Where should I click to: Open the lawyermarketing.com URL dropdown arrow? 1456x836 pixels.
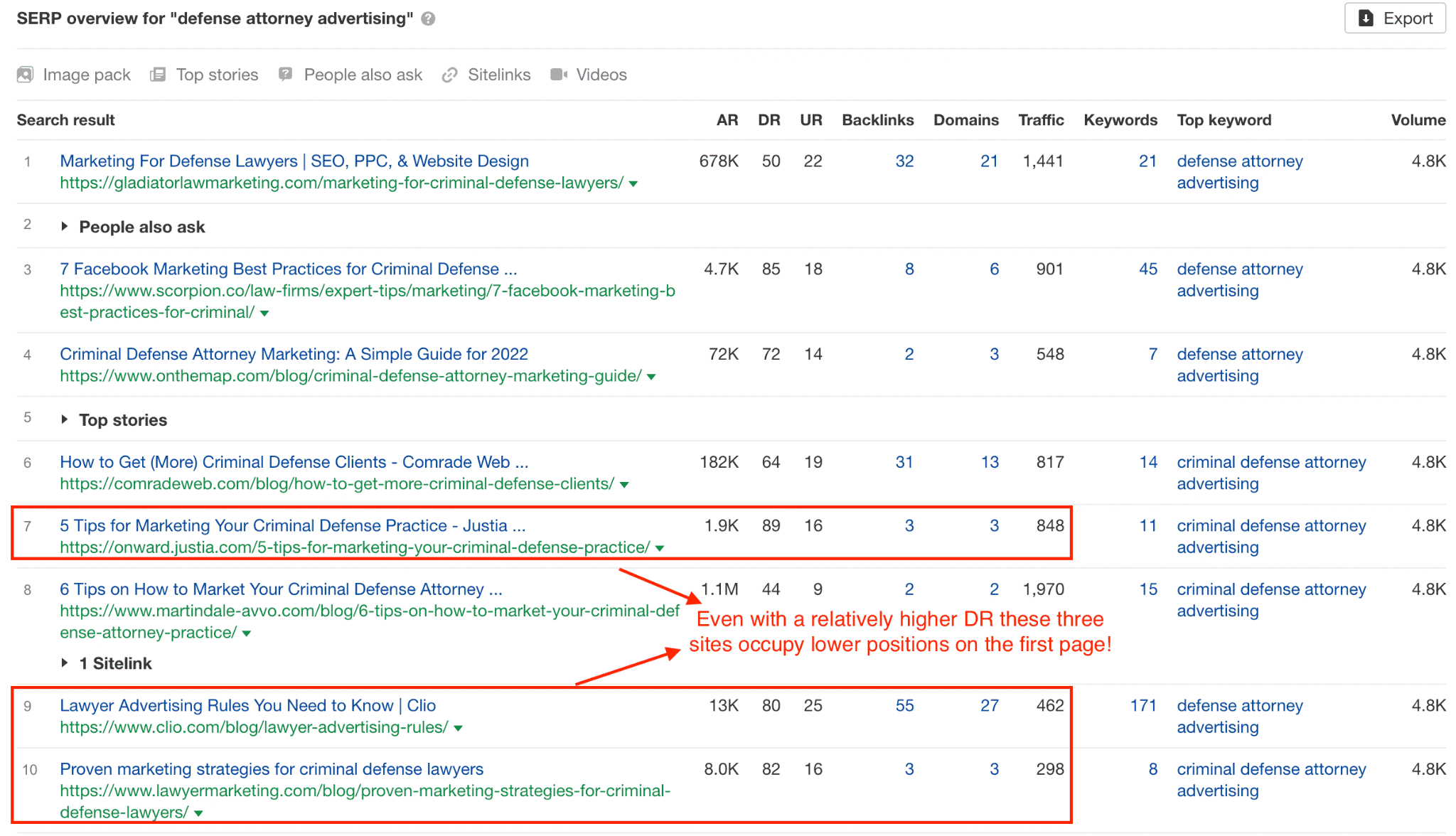[198, 813]
